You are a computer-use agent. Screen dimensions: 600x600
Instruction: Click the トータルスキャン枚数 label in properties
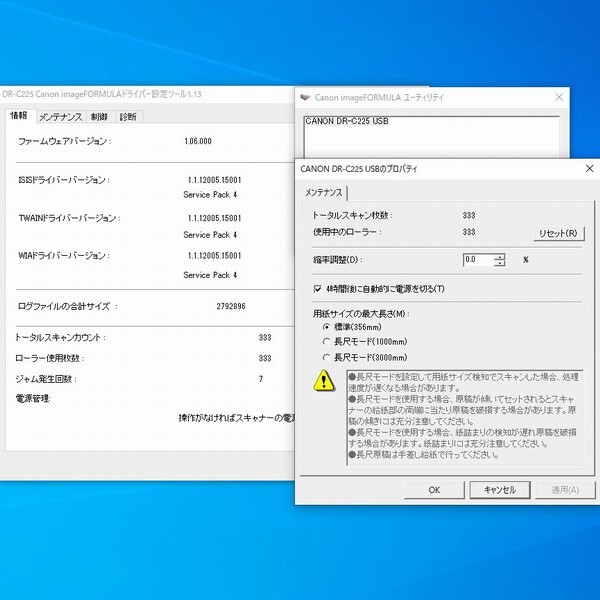[352, 215]
